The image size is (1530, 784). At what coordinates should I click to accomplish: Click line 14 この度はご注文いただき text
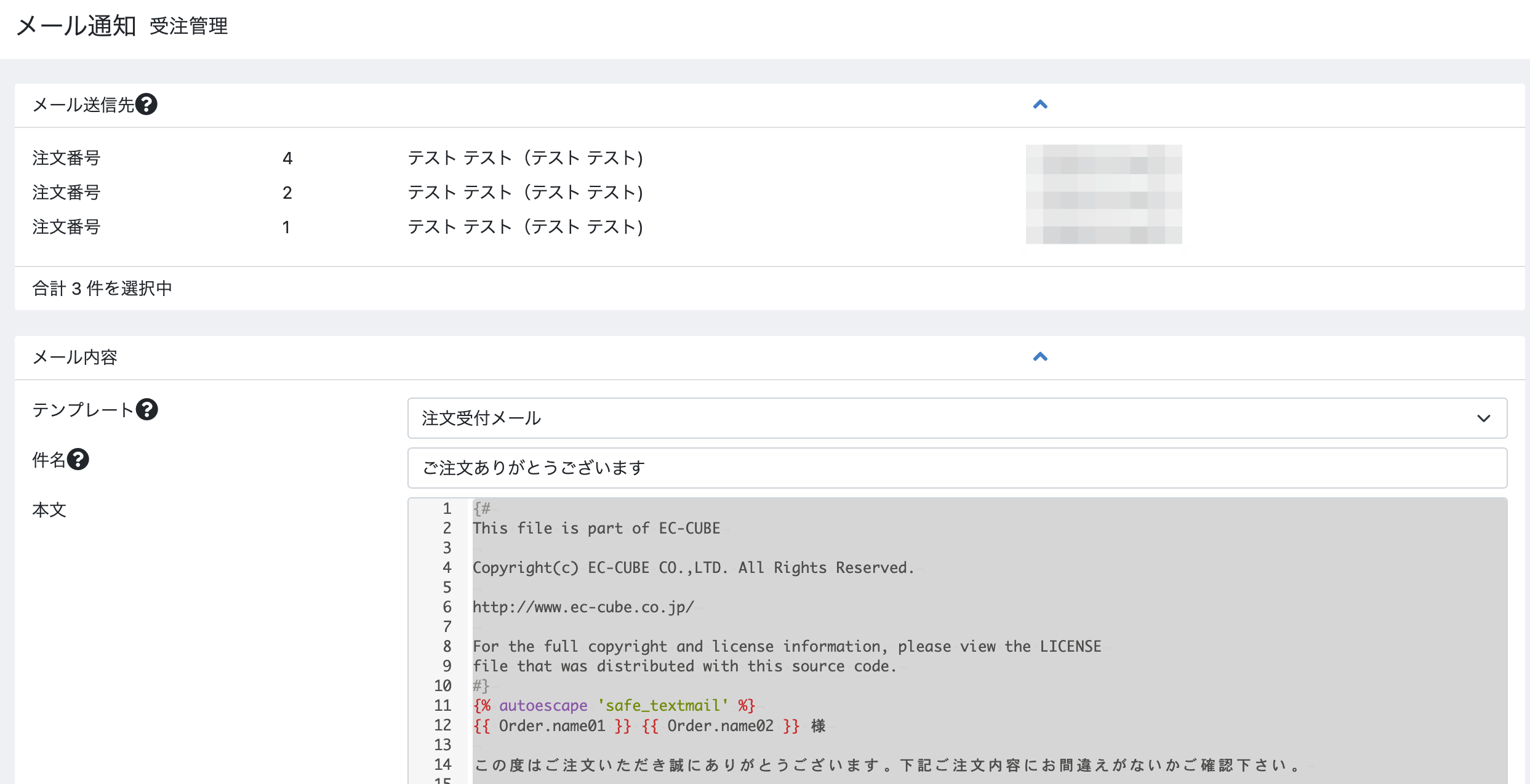click(x=887, y=765)
